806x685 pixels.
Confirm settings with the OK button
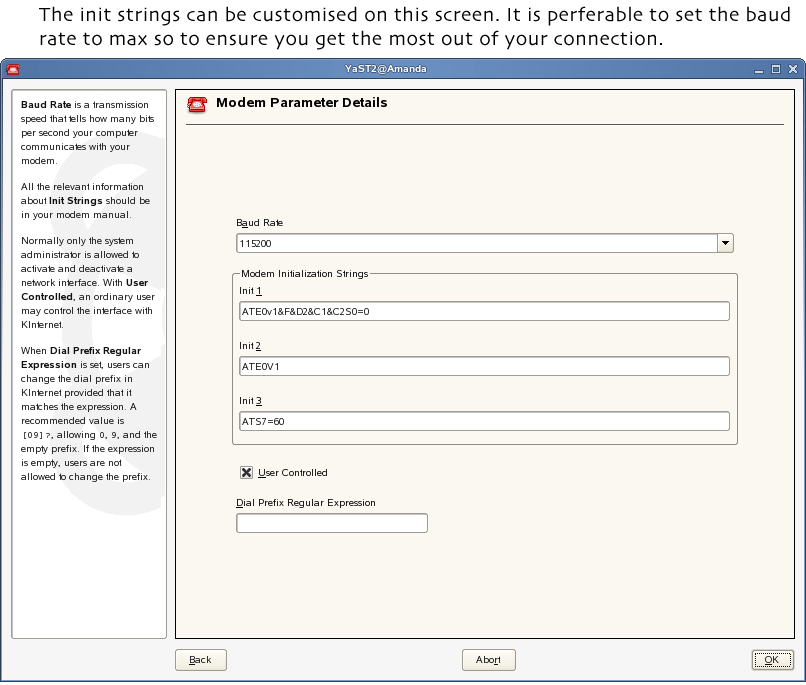point(771,660)
